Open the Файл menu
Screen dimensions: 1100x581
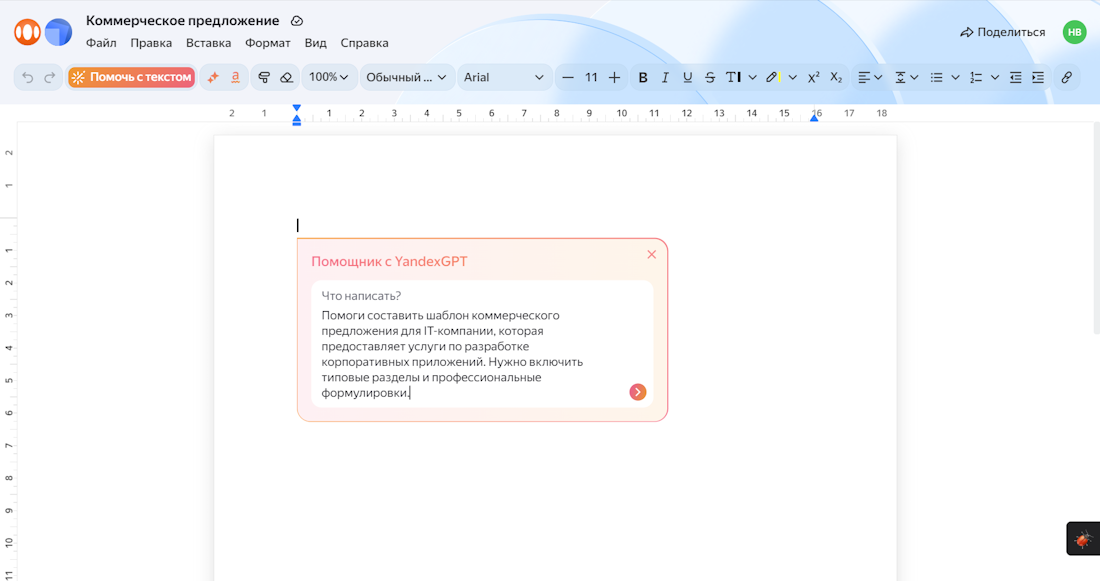[101, 43]
